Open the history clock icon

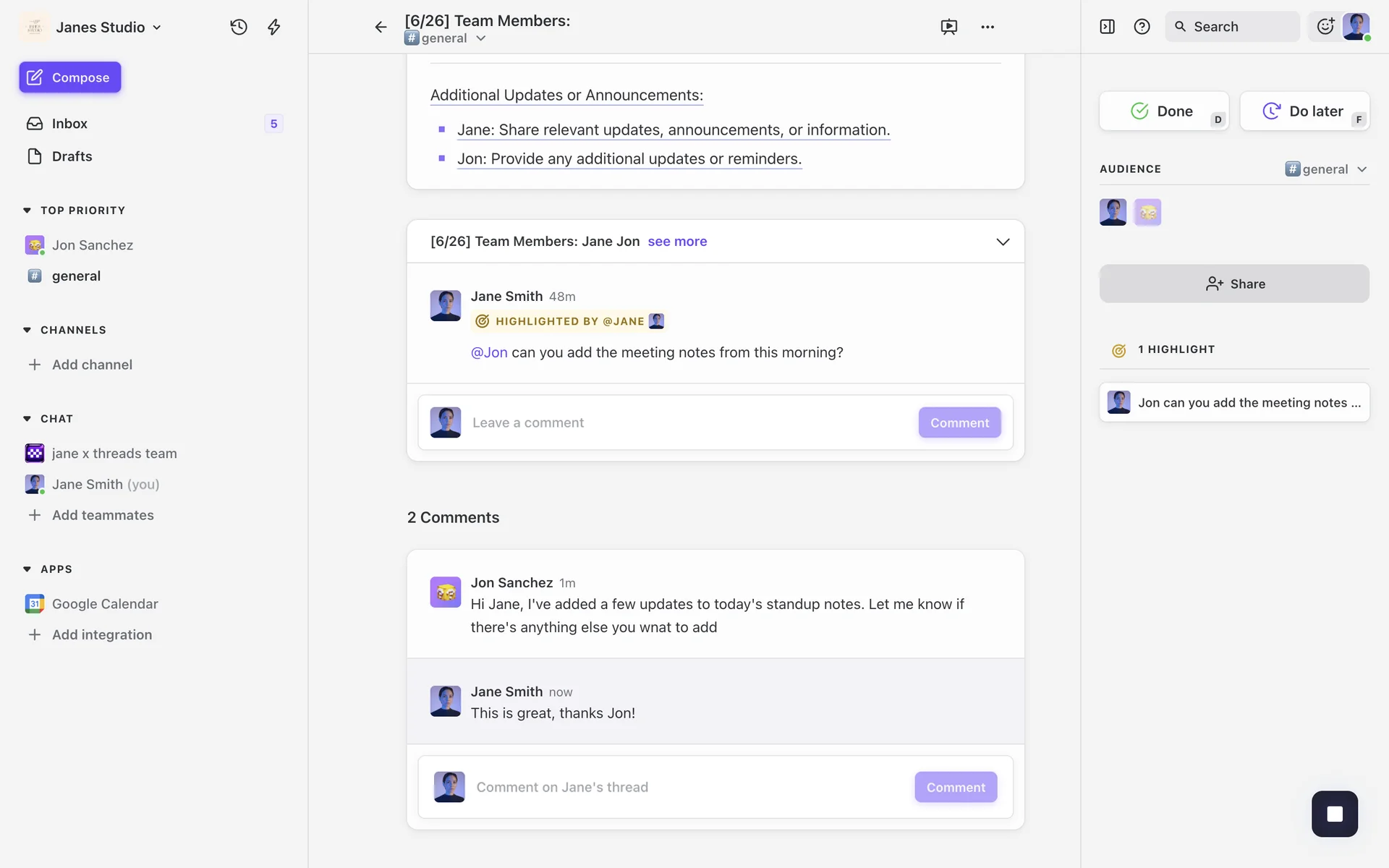239,27
